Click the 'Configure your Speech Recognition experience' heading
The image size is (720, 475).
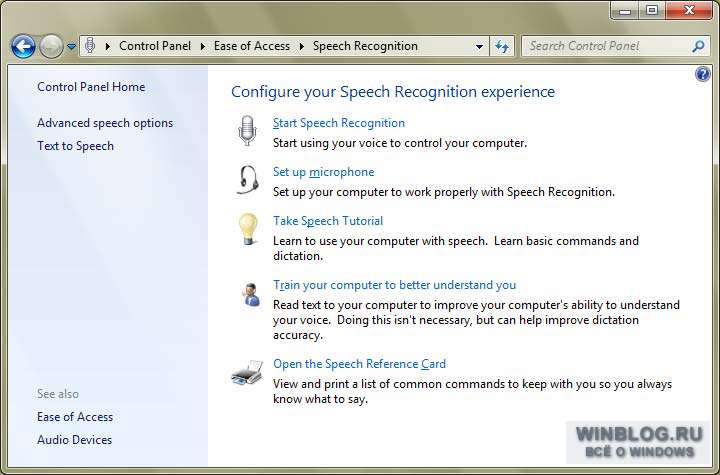point(393,91)
